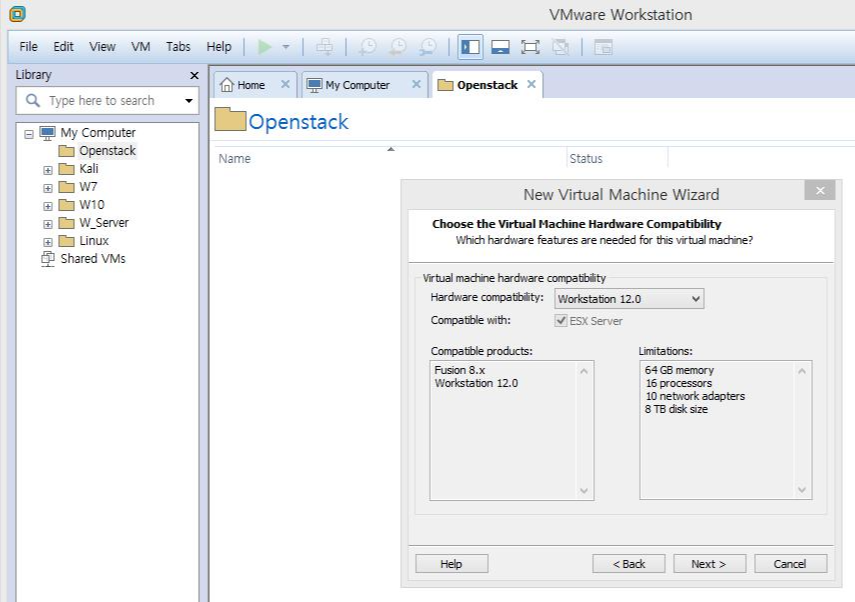This screenshot has height=602, width=855.
Task: Click the Take Snapshot toolbar icon
Action: click(x=368, y=47)
